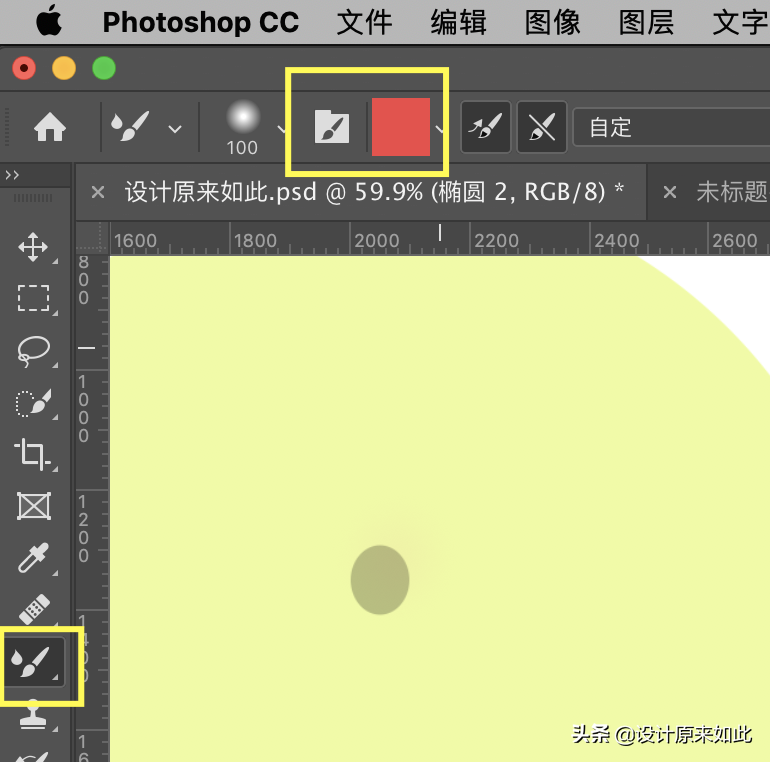Select the Mixer Brush tool in toolbox
Screen dimensions: 770x762
(34, 661)
